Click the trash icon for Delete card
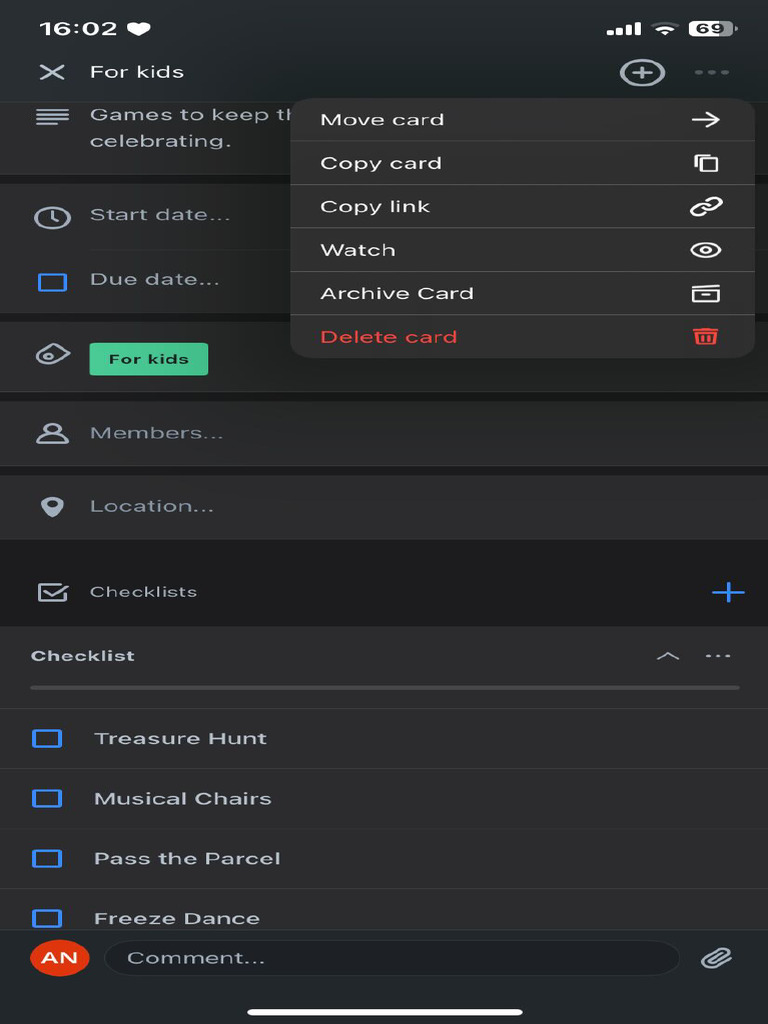This screenshot has width=768, height=1024. pos(706,337)
